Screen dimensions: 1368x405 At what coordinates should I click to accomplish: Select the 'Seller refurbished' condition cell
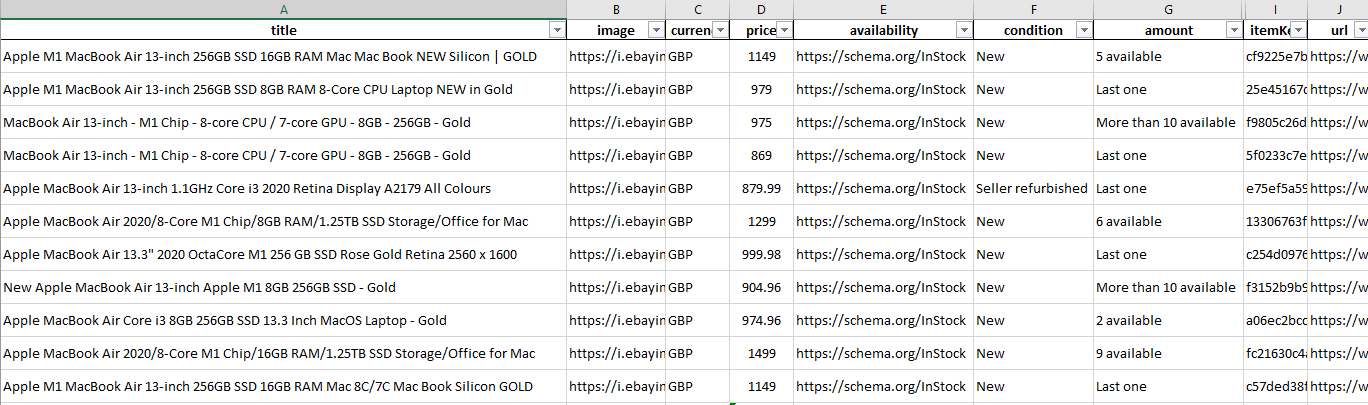click(x=1033, y=189)
